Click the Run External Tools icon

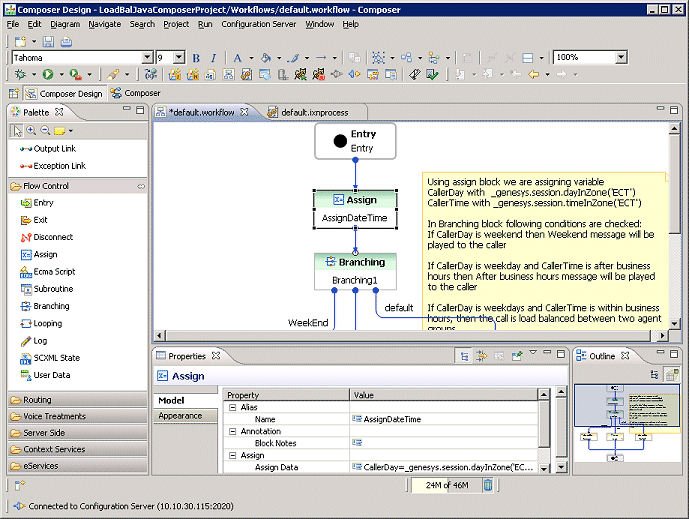pyautogui.click(x=76, y=74)
